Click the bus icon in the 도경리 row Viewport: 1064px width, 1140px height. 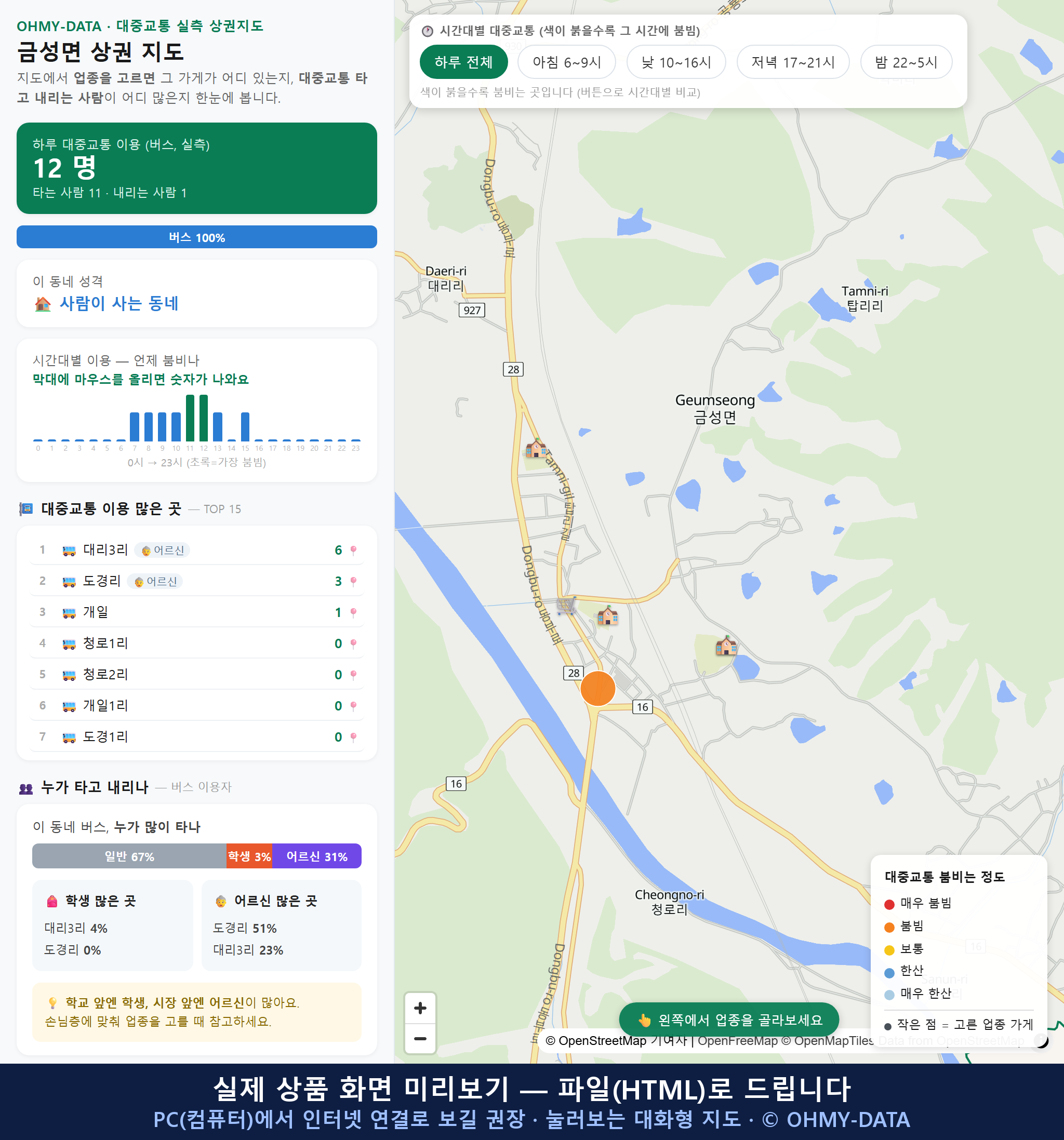(69, 582)
